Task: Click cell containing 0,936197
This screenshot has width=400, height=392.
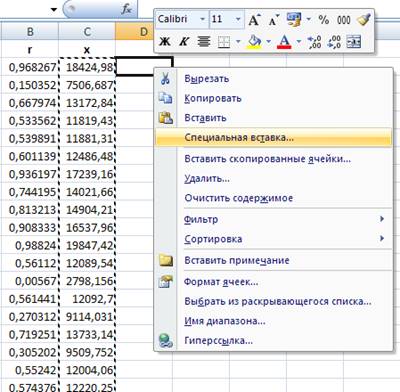Action: click(x=30, y=174)
